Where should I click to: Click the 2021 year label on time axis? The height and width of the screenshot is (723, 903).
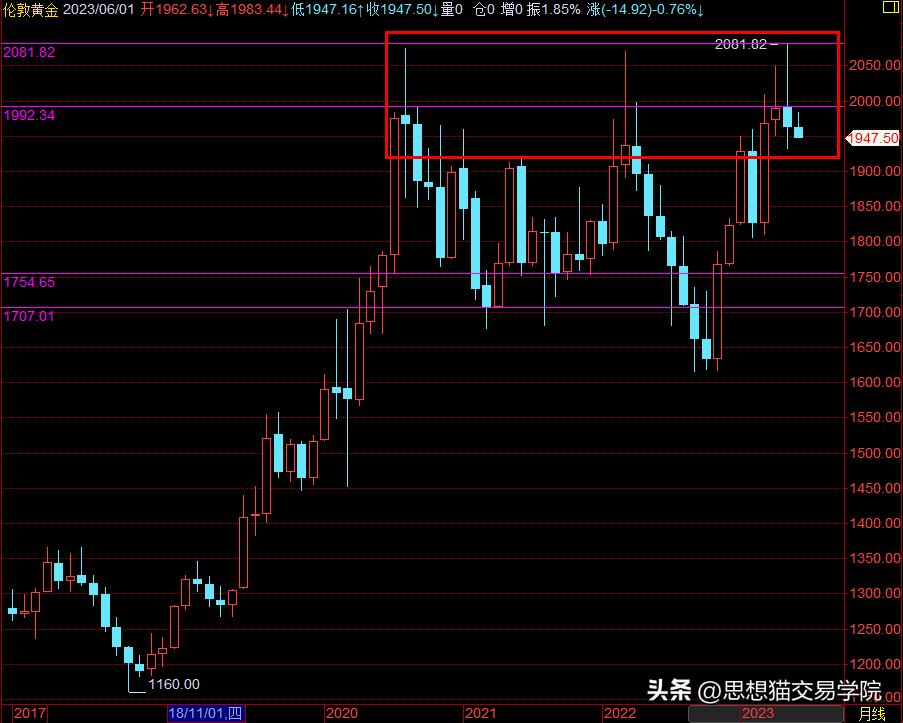[x=481, y=714]
